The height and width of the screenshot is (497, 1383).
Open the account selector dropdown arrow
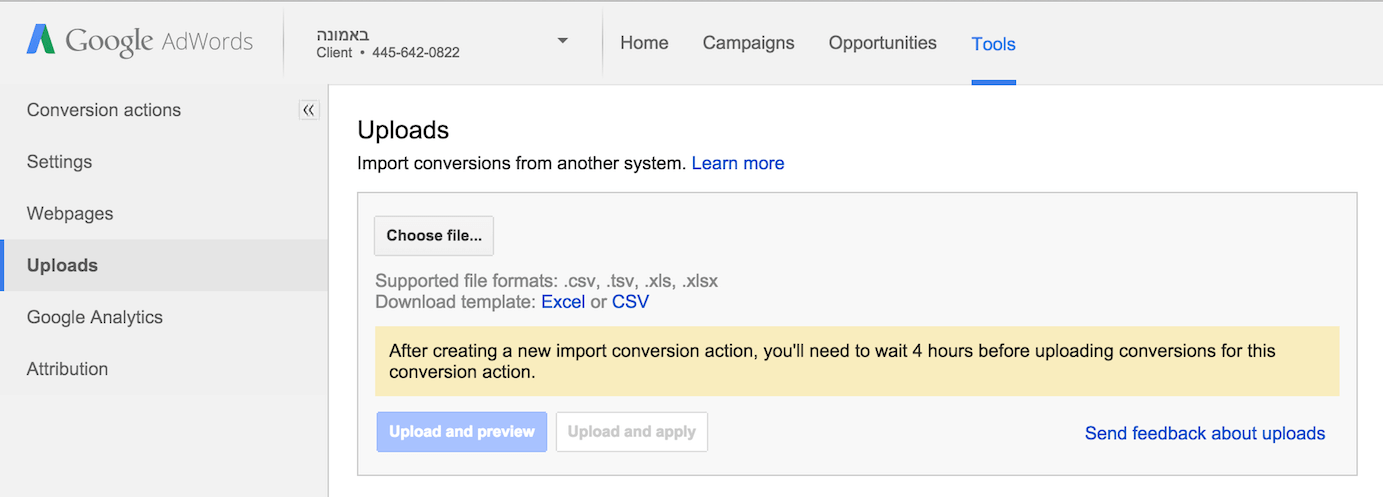coord(562,41)
